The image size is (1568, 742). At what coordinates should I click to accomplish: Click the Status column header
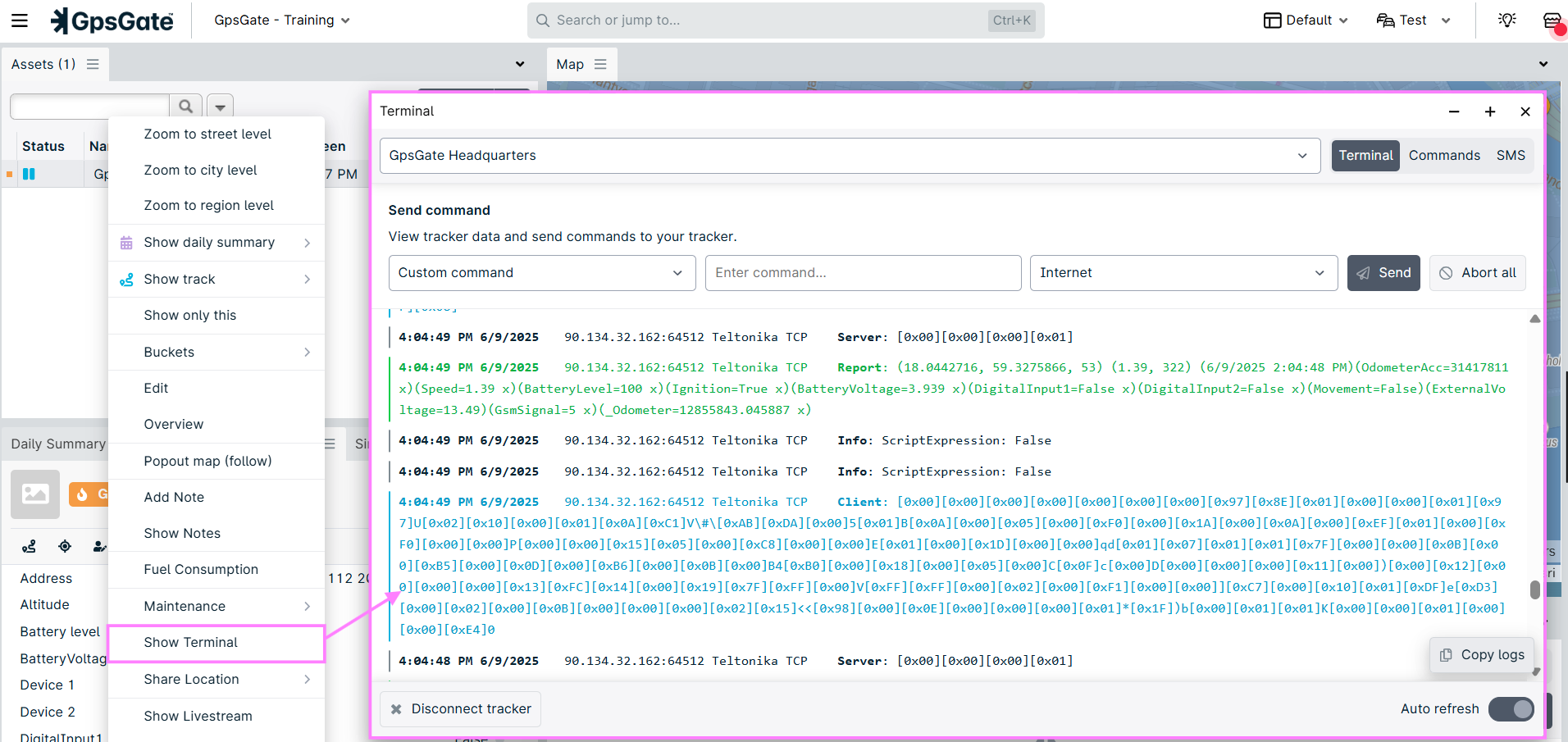coord(43,146)
